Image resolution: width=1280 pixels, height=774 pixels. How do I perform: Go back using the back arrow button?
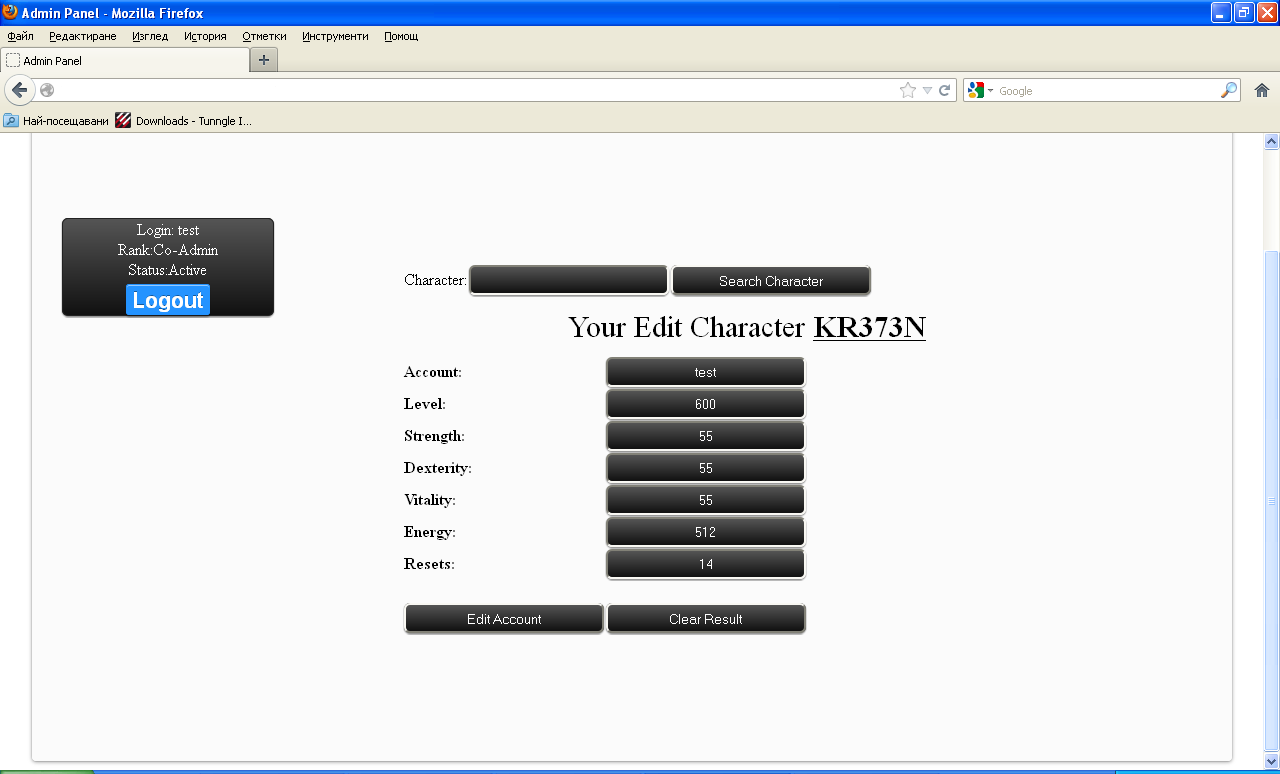coord(20,90)
